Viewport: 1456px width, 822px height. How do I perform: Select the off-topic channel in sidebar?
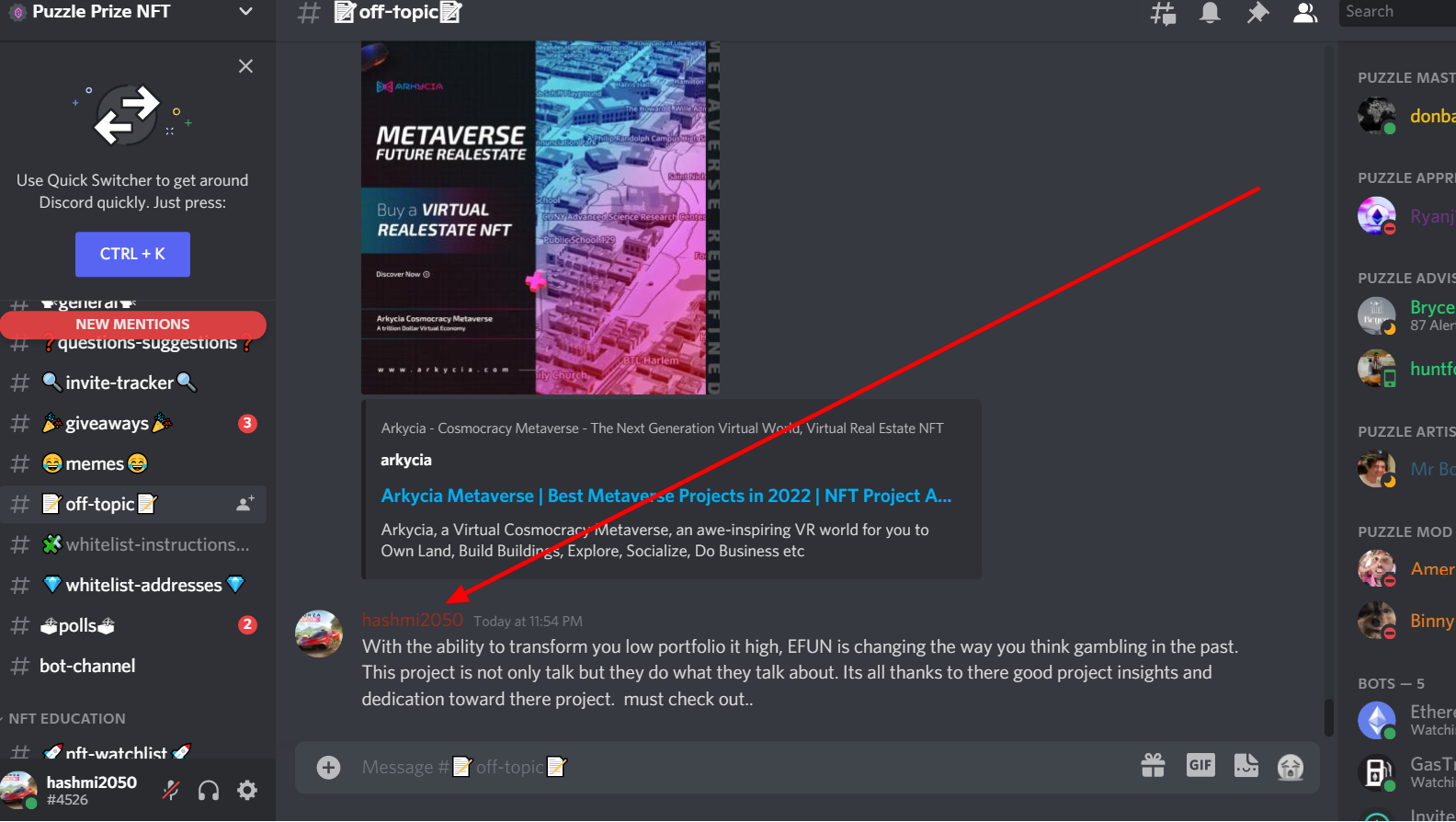[133, 504]
